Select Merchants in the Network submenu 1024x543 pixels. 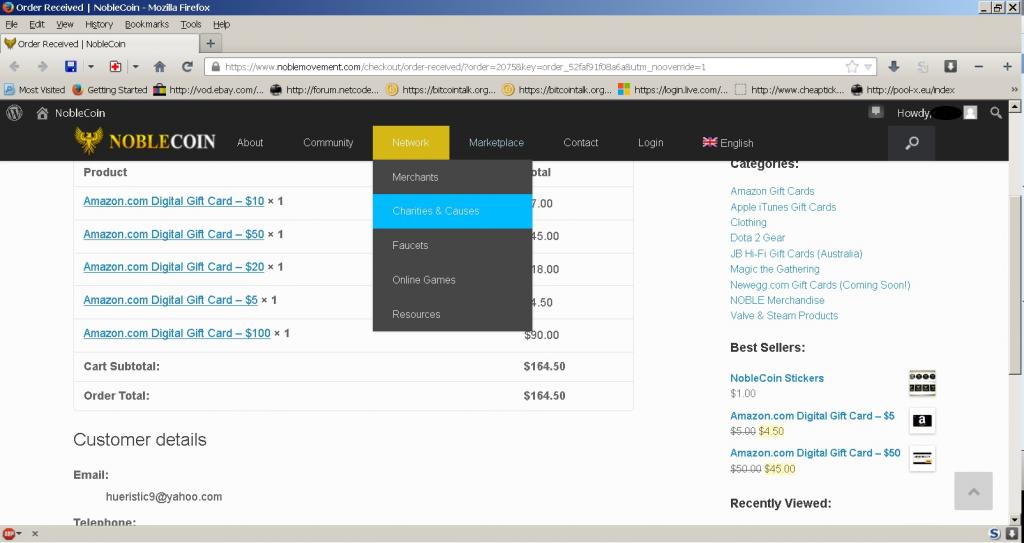pos(453,177)
